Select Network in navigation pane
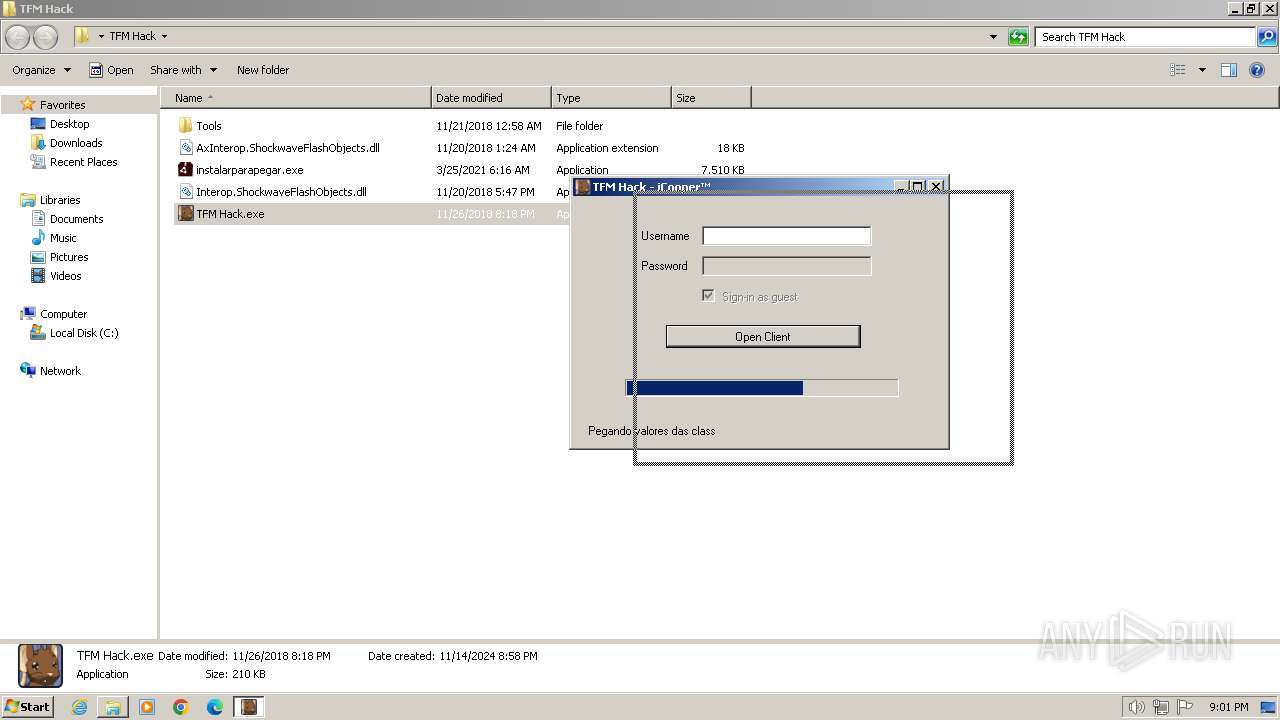 [60, 371]
